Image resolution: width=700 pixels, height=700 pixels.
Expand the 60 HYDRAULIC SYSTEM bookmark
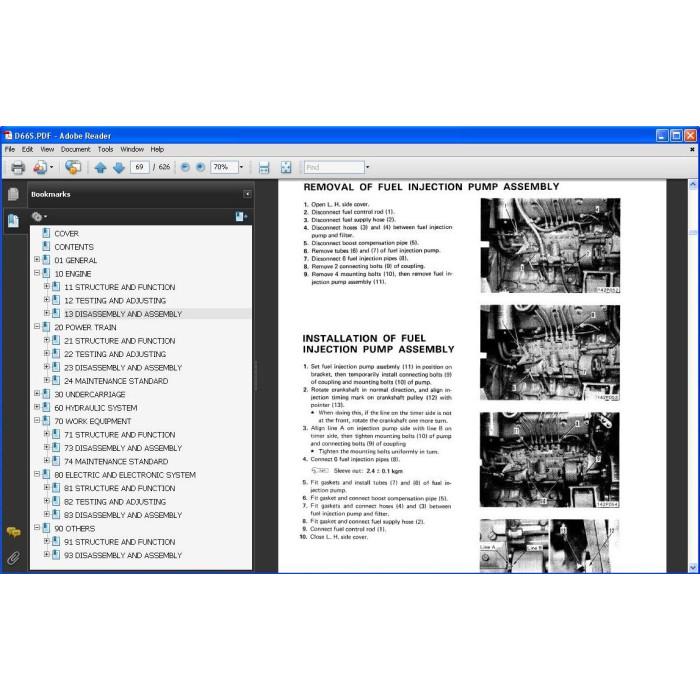(37, 407)
